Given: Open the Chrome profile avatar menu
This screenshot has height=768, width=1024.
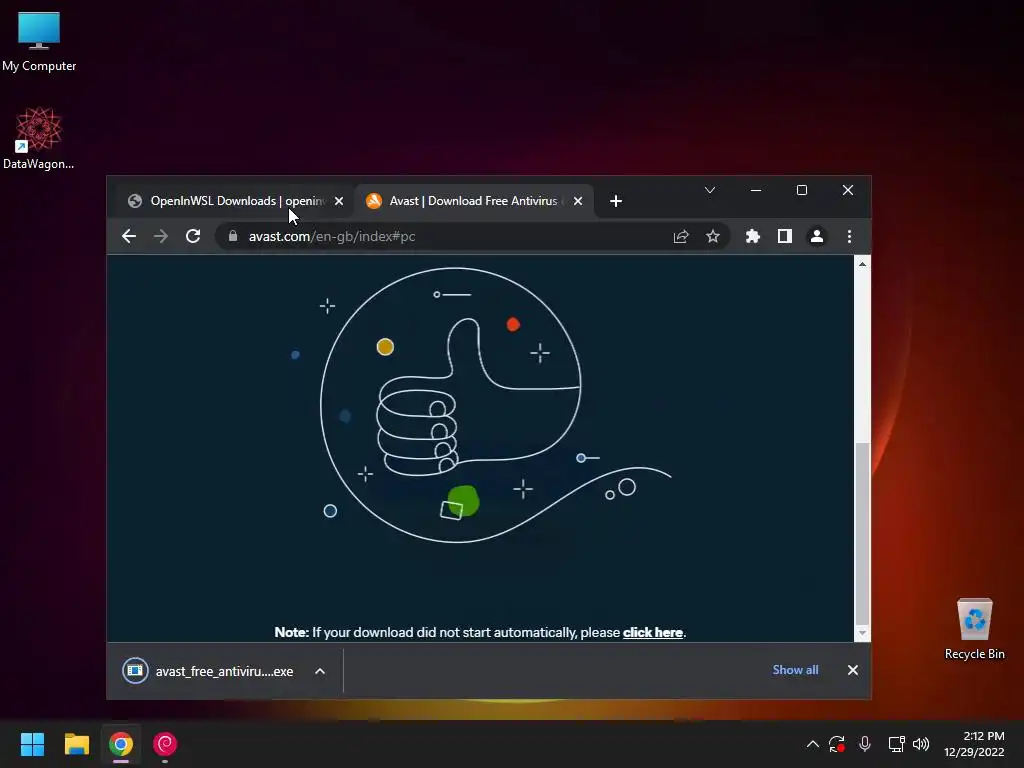Looking at the screenshot, I should click(817, 236).
